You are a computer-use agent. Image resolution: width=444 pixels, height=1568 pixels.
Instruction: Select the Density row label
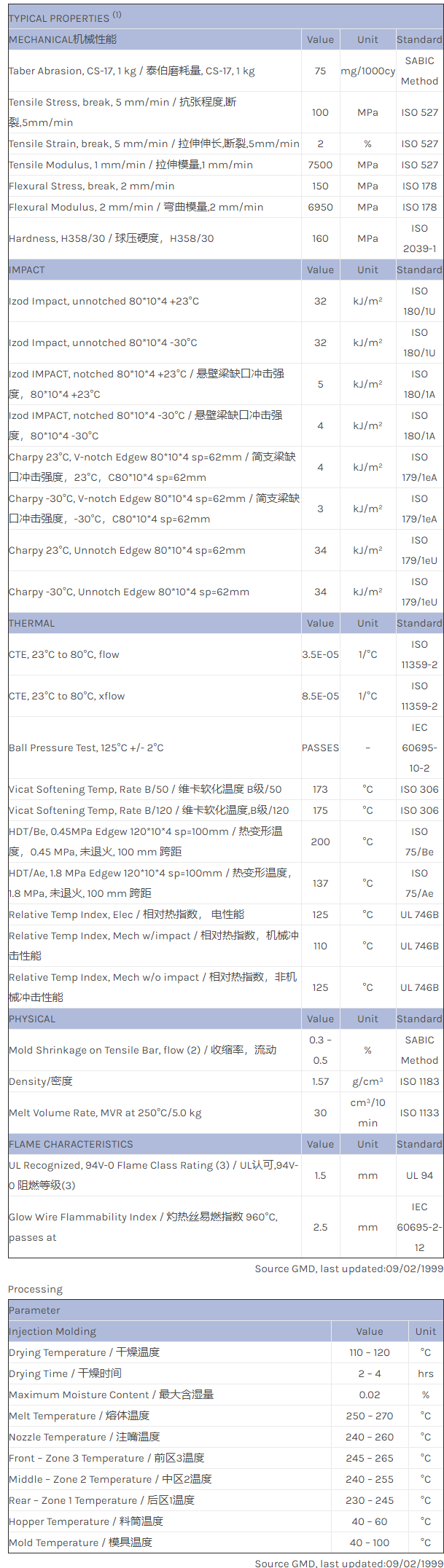(x=41, y=1081)
